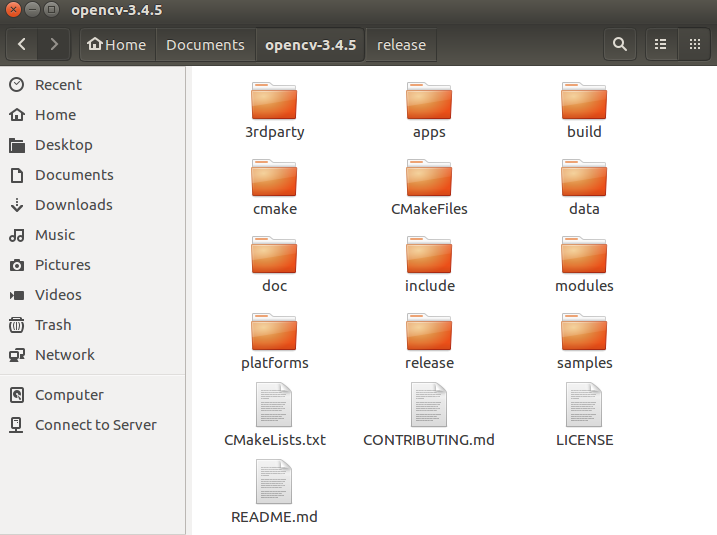Select the CONTRIBUTING.md file icon
This screenshot has height=535, width=717.
(x=429, y=405)
